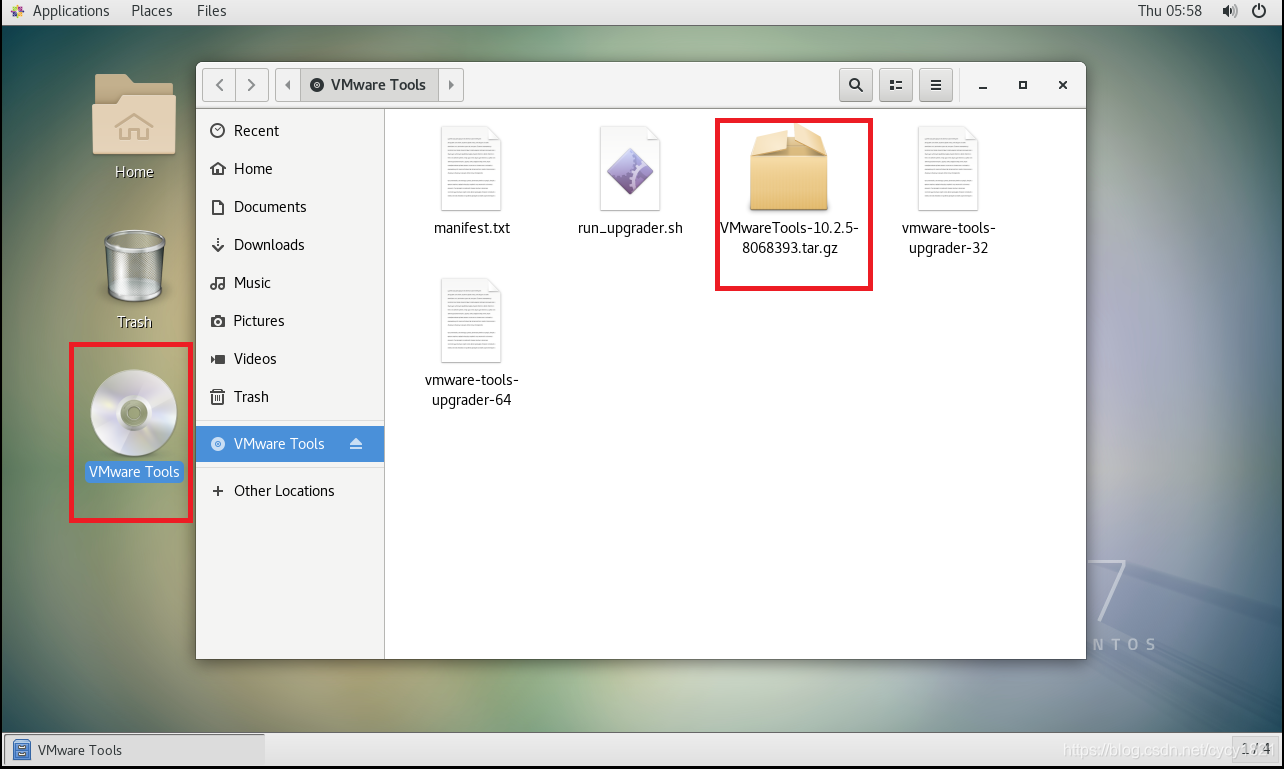Close the Files window
The image size is (1284, 769).
pos(1063,86)
